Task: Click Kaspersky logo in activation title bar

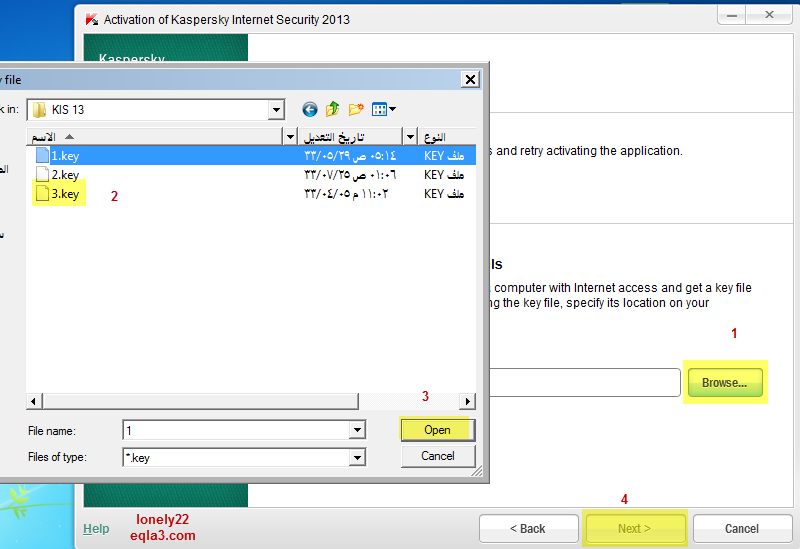Action: click(x=92, y=19)
